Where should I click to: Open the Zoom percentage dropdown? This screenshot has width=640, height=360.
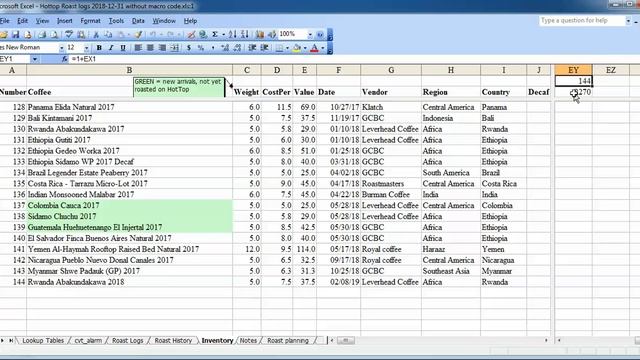(310, 35)
